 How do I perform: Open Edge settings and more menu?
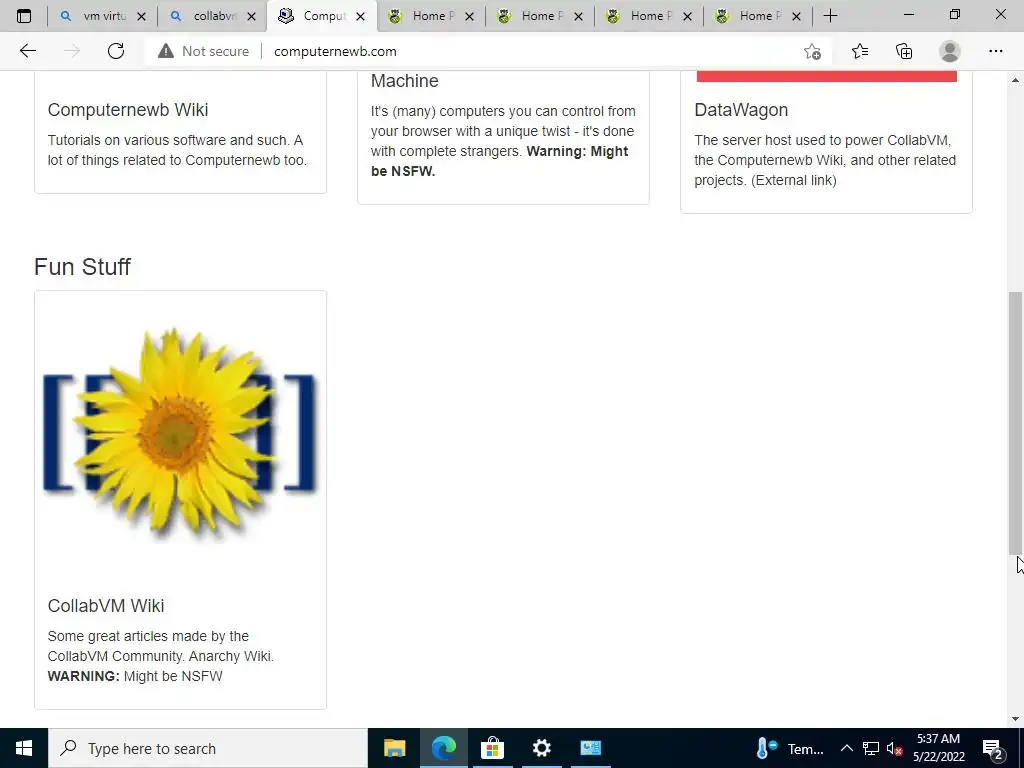(995, 51)
